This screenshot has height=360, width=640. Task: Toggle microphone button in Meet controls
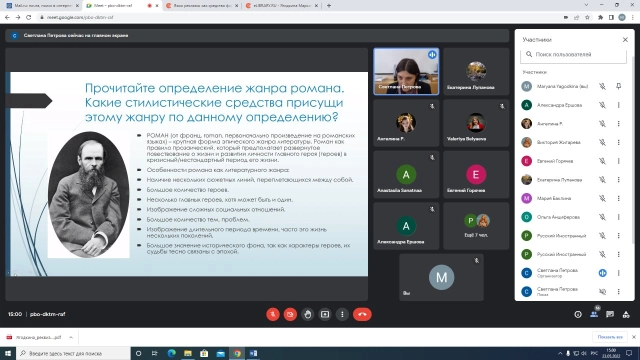pos(273,314)
